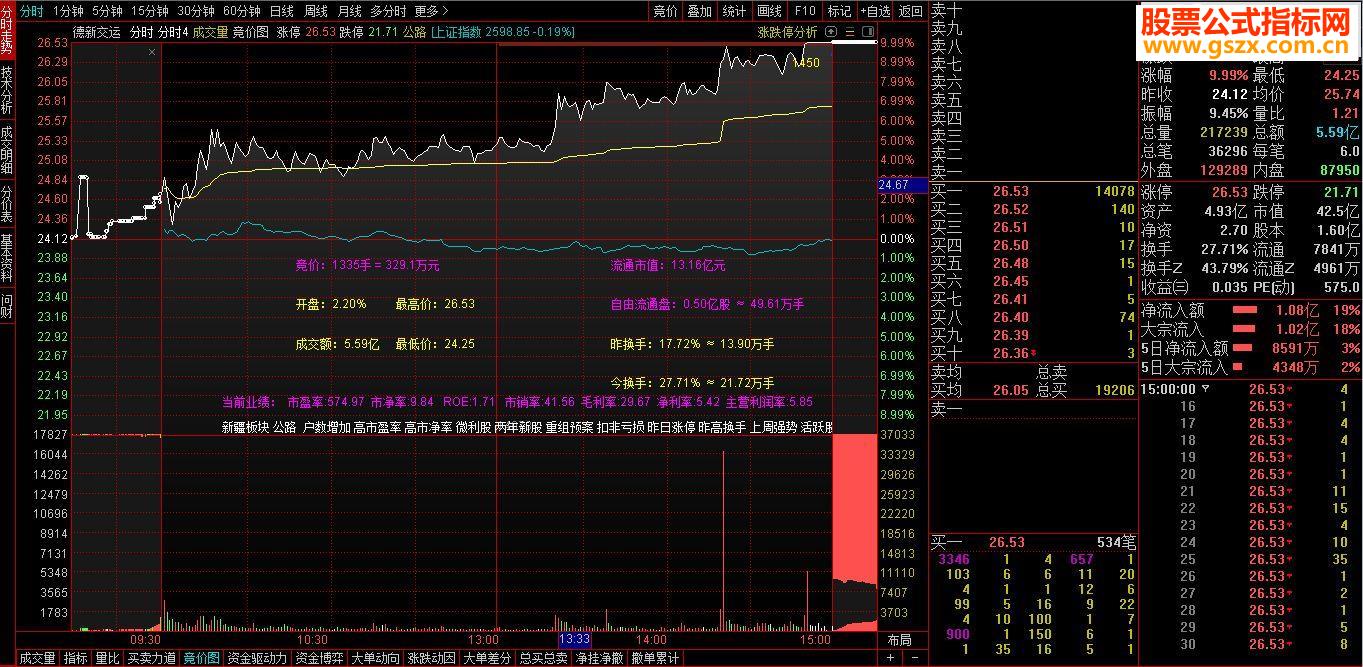This screenshot has height=667, width=1363.
Task: Select the 问财 side tab
Action: point(7,306)
